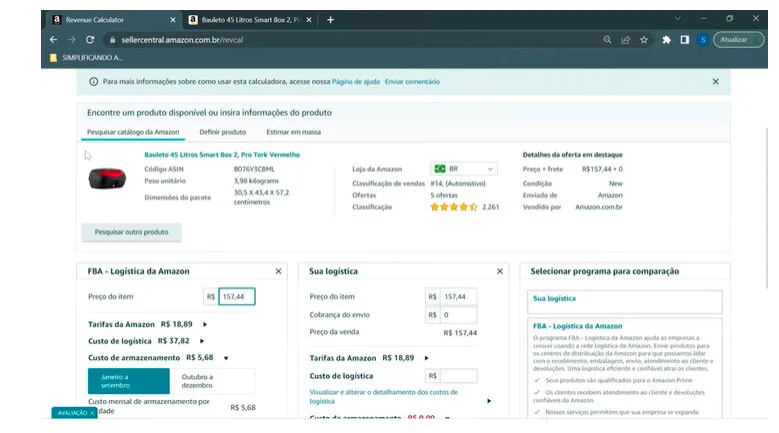Open the SIMPLIFICANDO A... bookmark folder
The image size is (779, 433).
[x=86, y=58]
